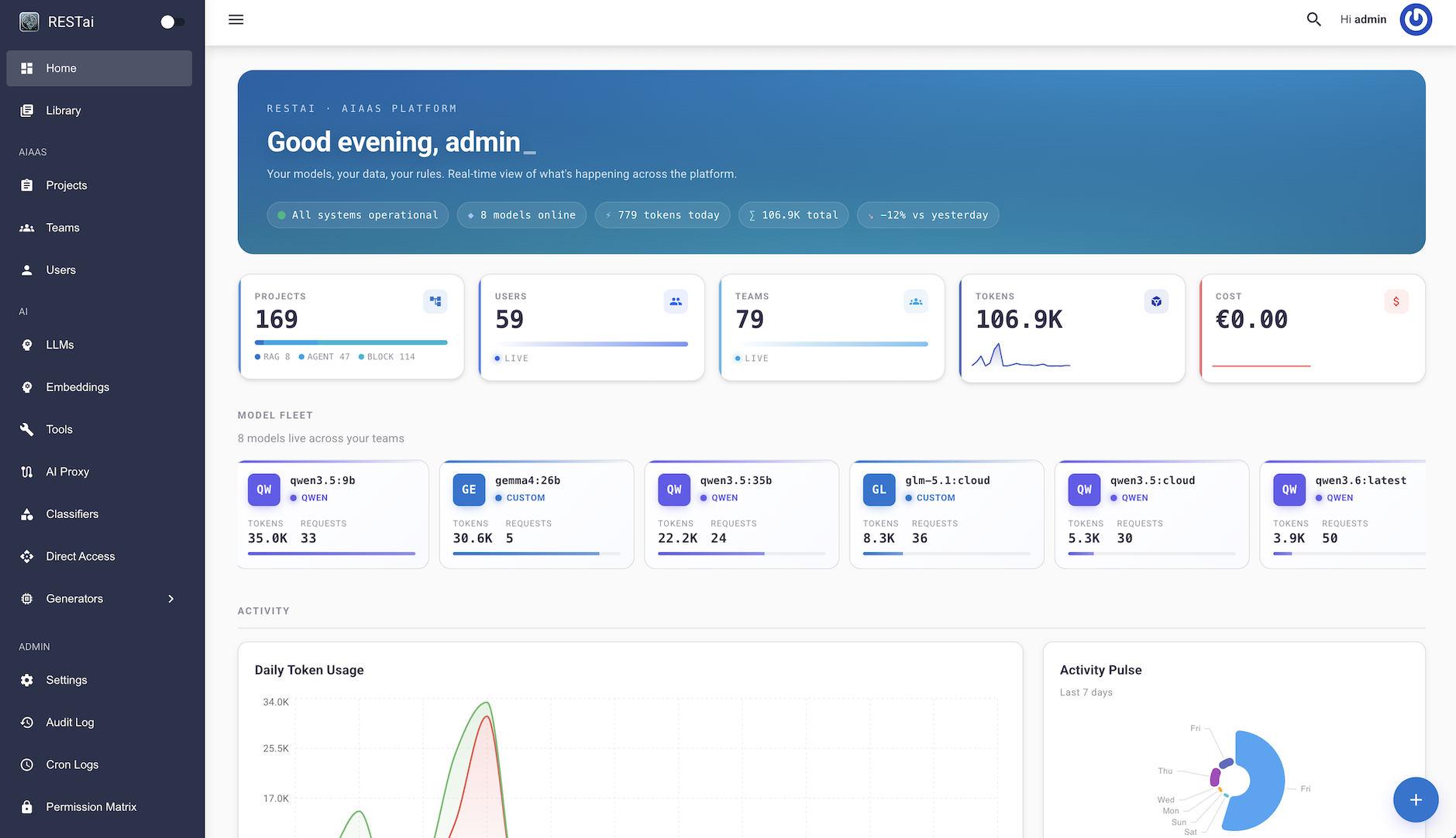Click the admin avatar power icon
Screen dimensions: 1456x838
[1415, 19]
